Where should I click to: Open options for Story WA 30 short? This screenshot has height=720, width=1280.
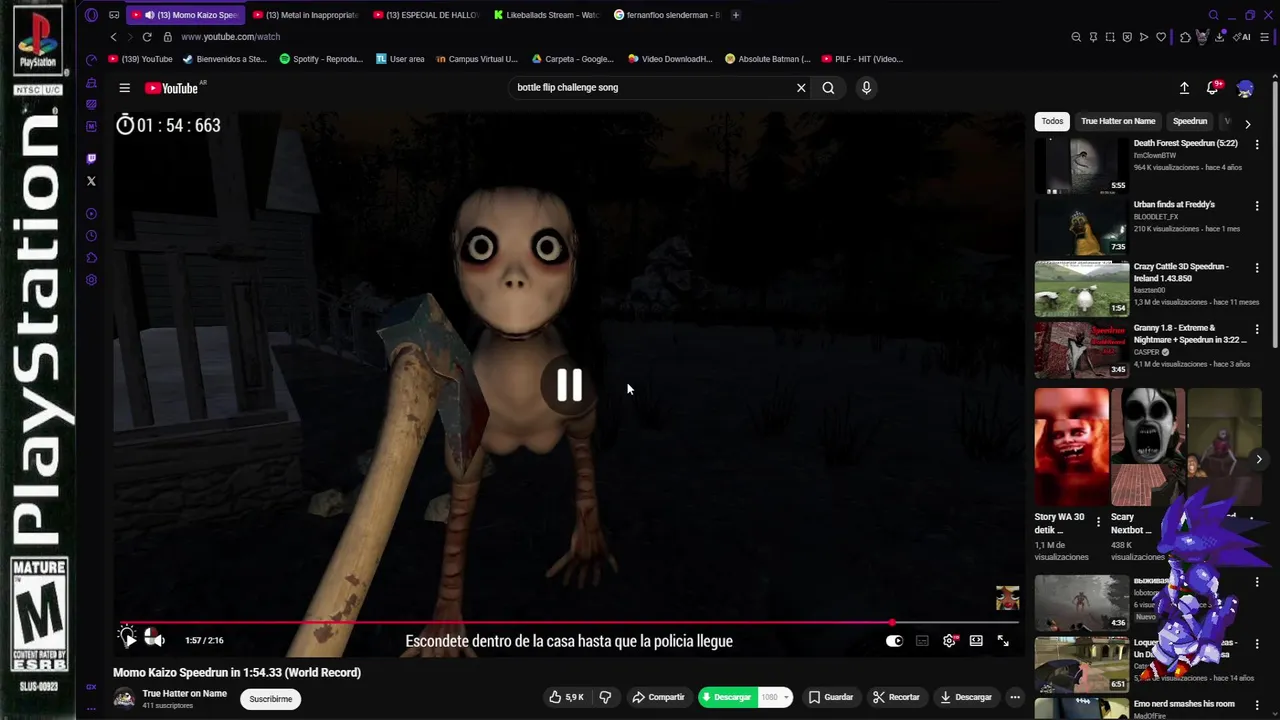[1098, 521]
